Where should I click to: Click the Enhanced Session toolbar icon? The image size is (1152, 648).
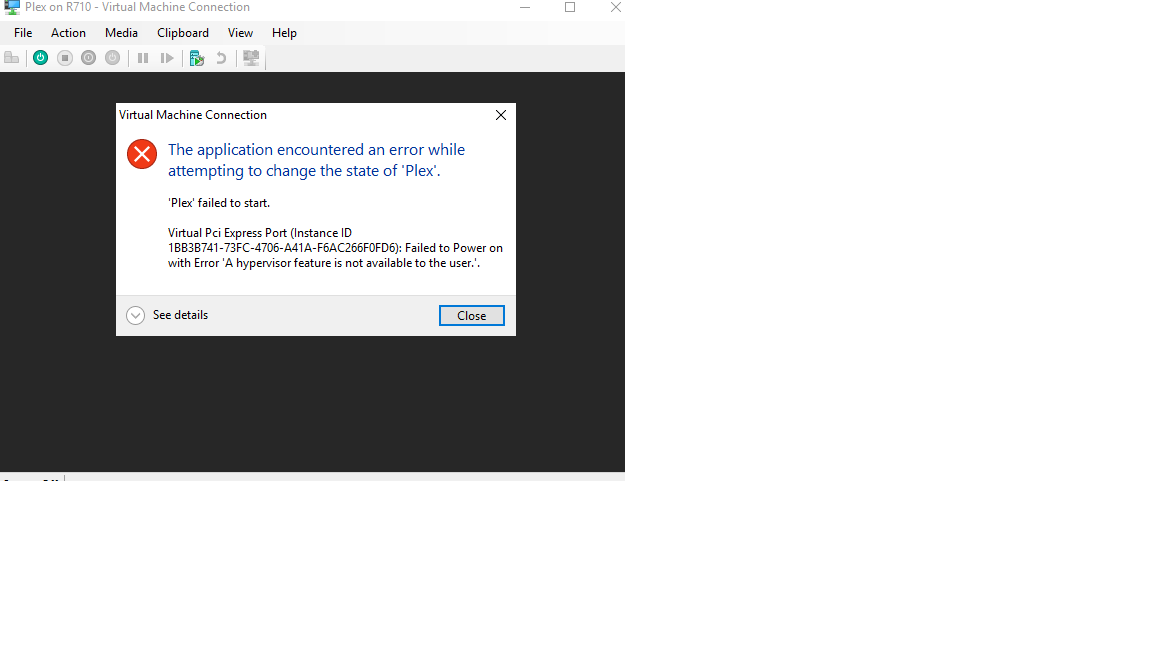click(251, 58)
